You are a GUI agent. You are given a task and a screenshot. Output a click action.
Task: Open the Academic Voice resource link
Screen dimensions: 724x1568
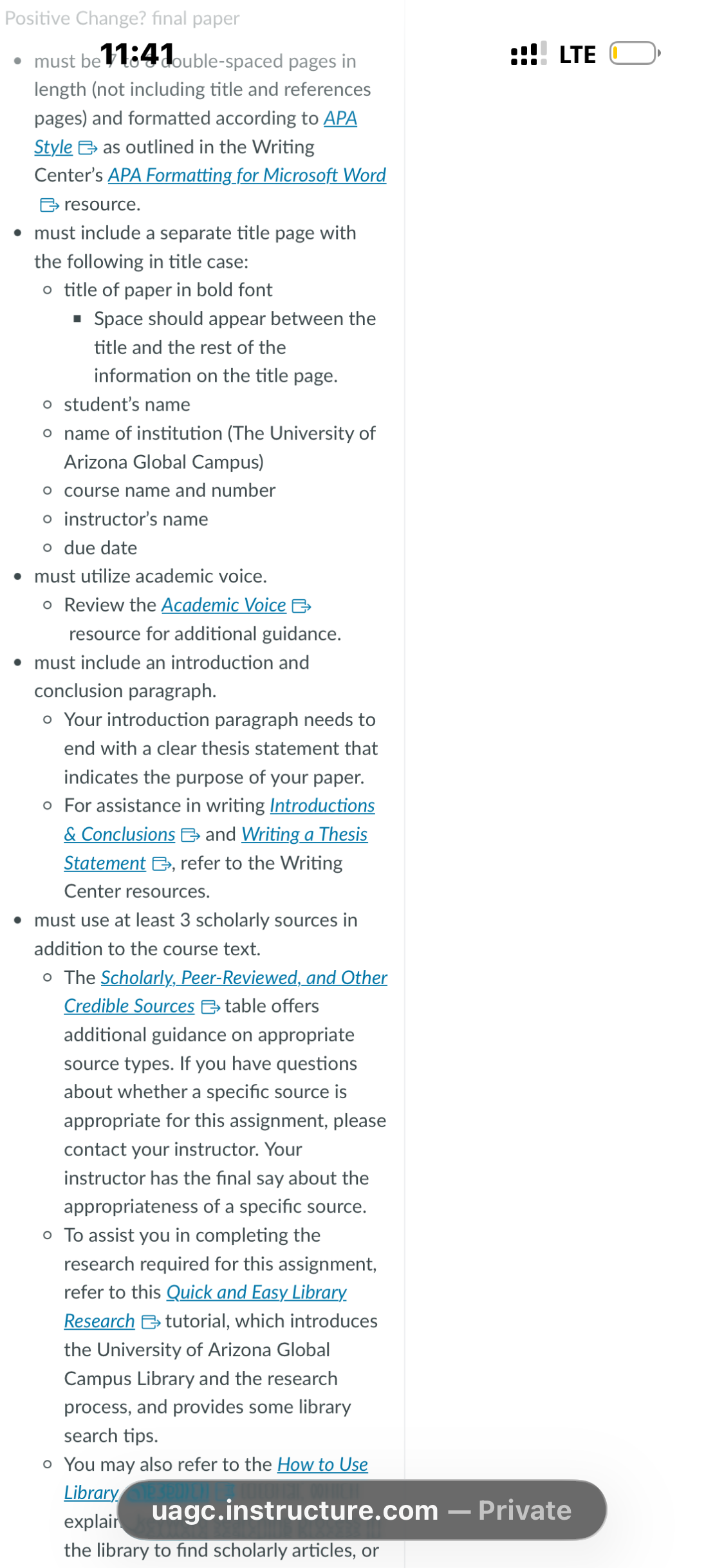(x=223, y=605)
